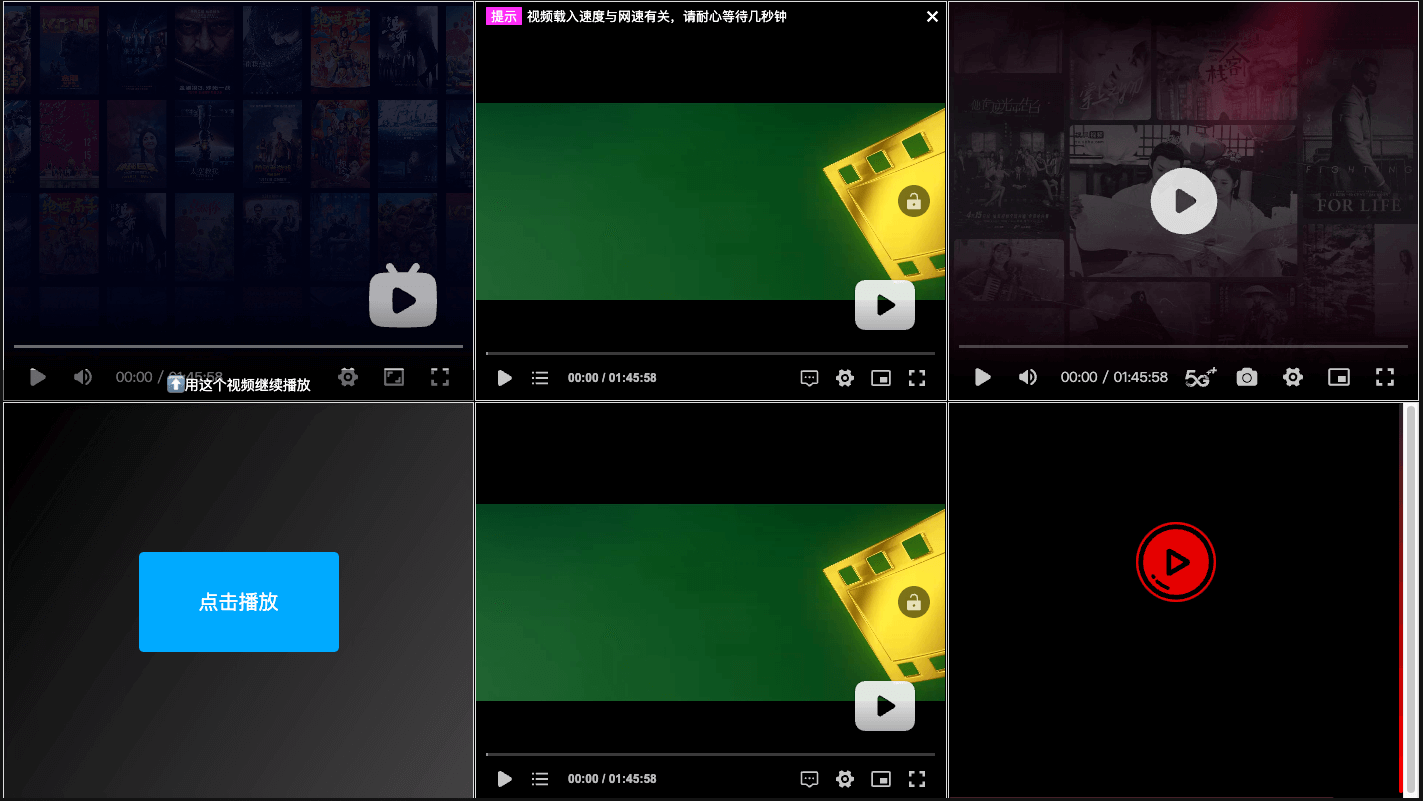Toggle the lock icon below the 提示 banner
Image resolution: width=1423 pixels, height=801 pixels.
pyautogui.click(x=913, y=201)
